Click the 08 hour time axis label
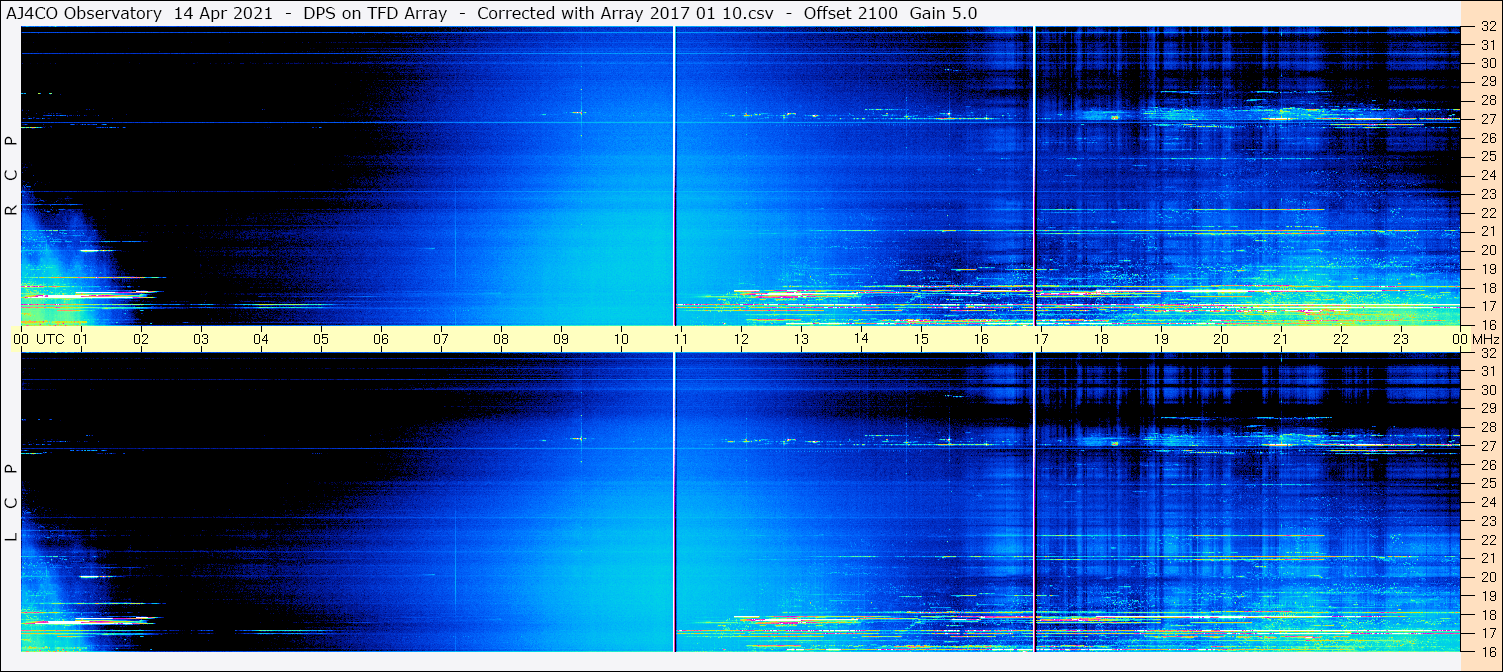The width and height of the screenshot is (1503, 672). pyautogui.click(x=501, y=339)
